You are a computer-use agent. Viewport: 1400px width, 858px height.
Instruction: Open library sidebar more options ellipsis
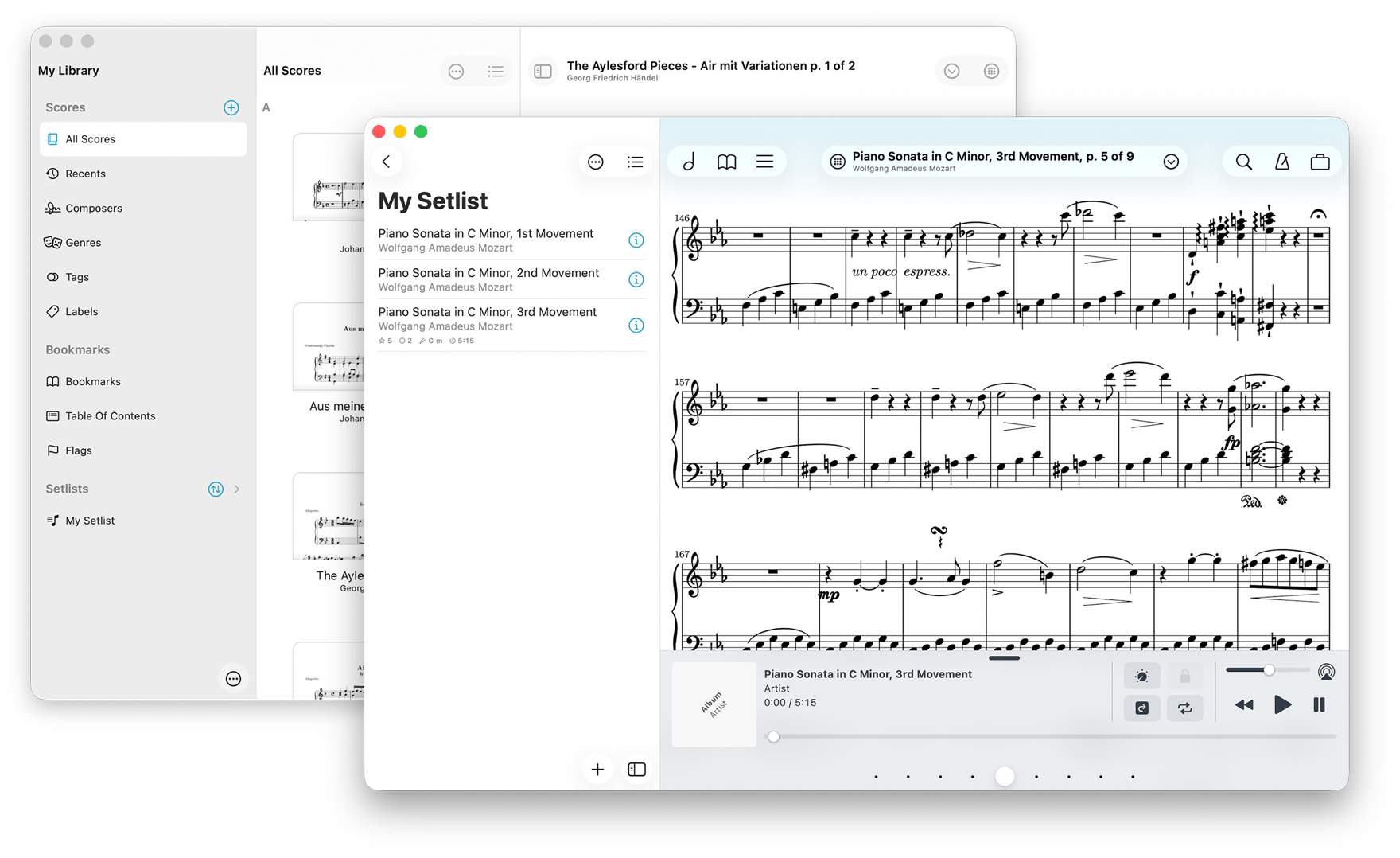click(233, 679)
